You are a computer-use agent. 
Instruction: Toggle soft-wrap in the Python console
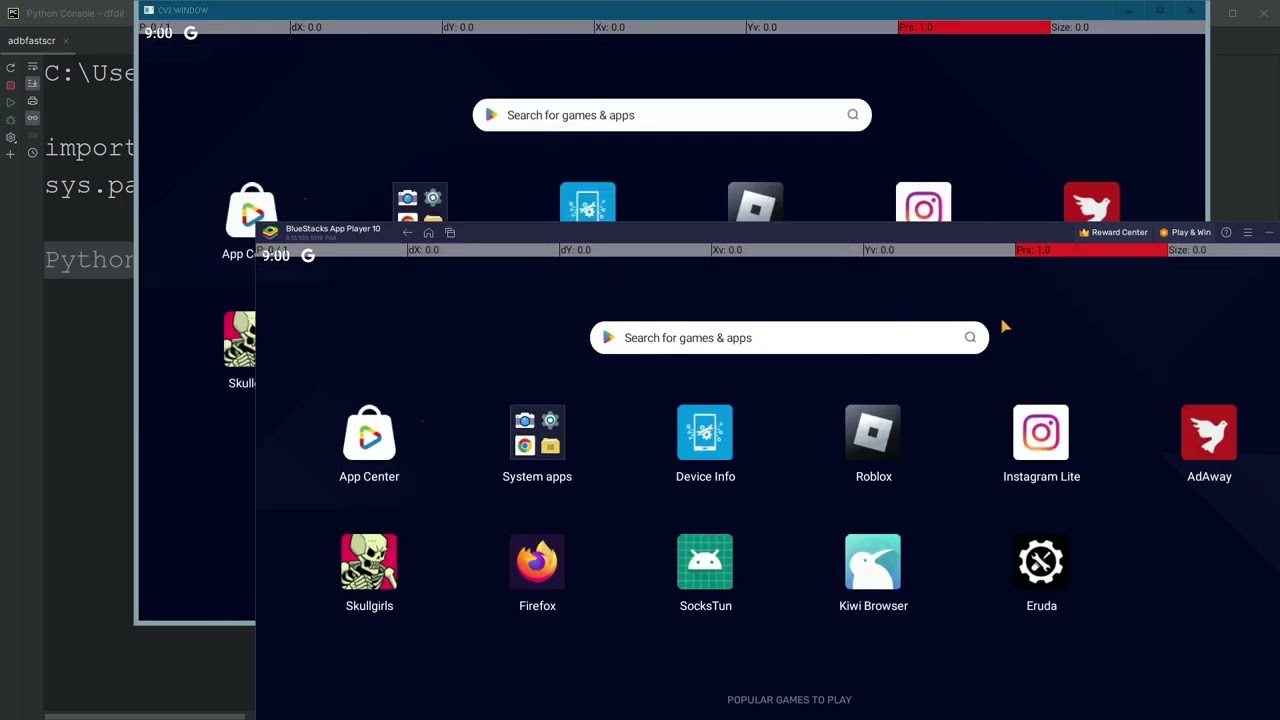coord(32,67)
